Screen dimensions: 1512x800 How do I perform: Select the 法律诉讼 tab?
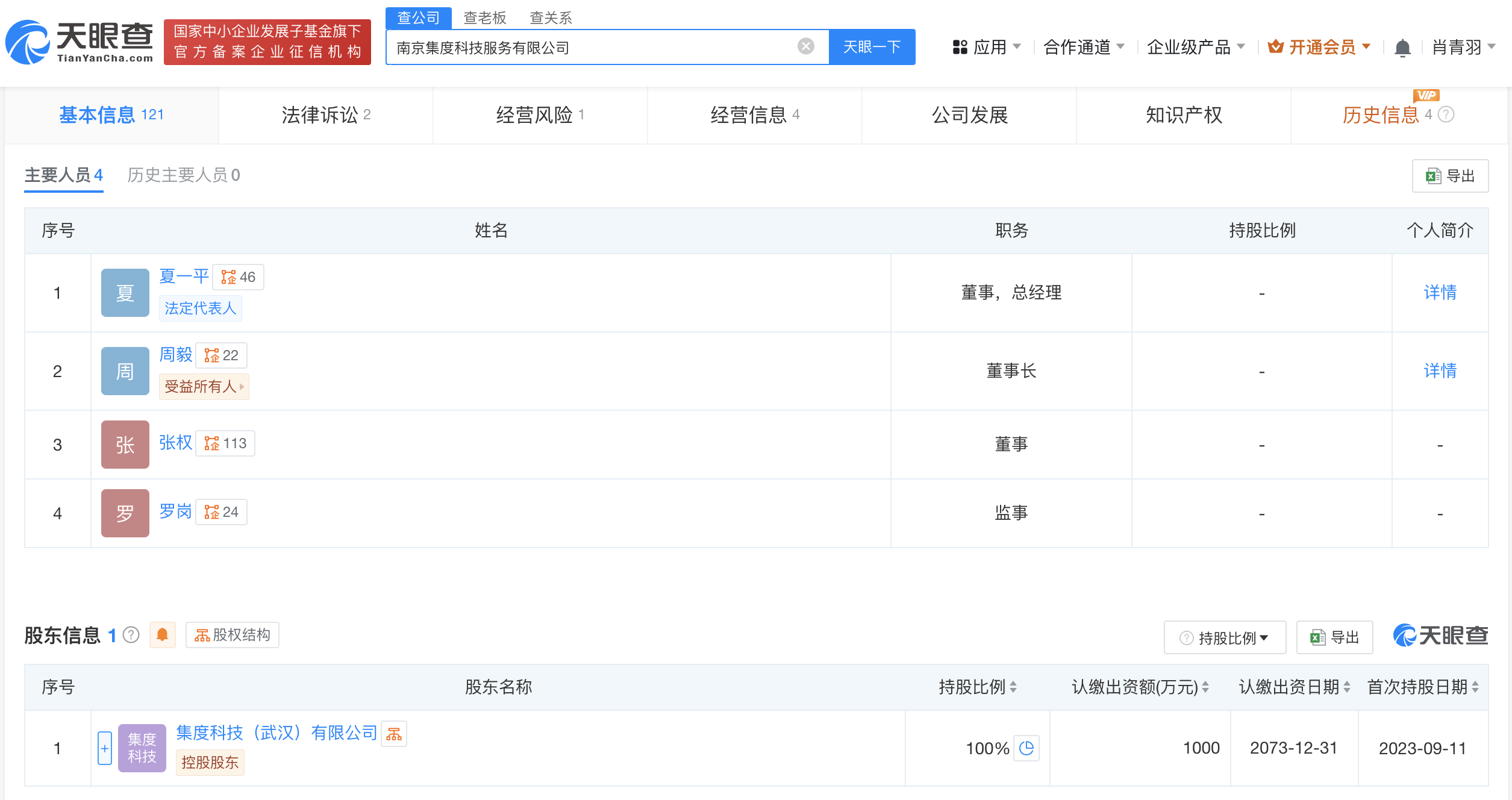326,114
